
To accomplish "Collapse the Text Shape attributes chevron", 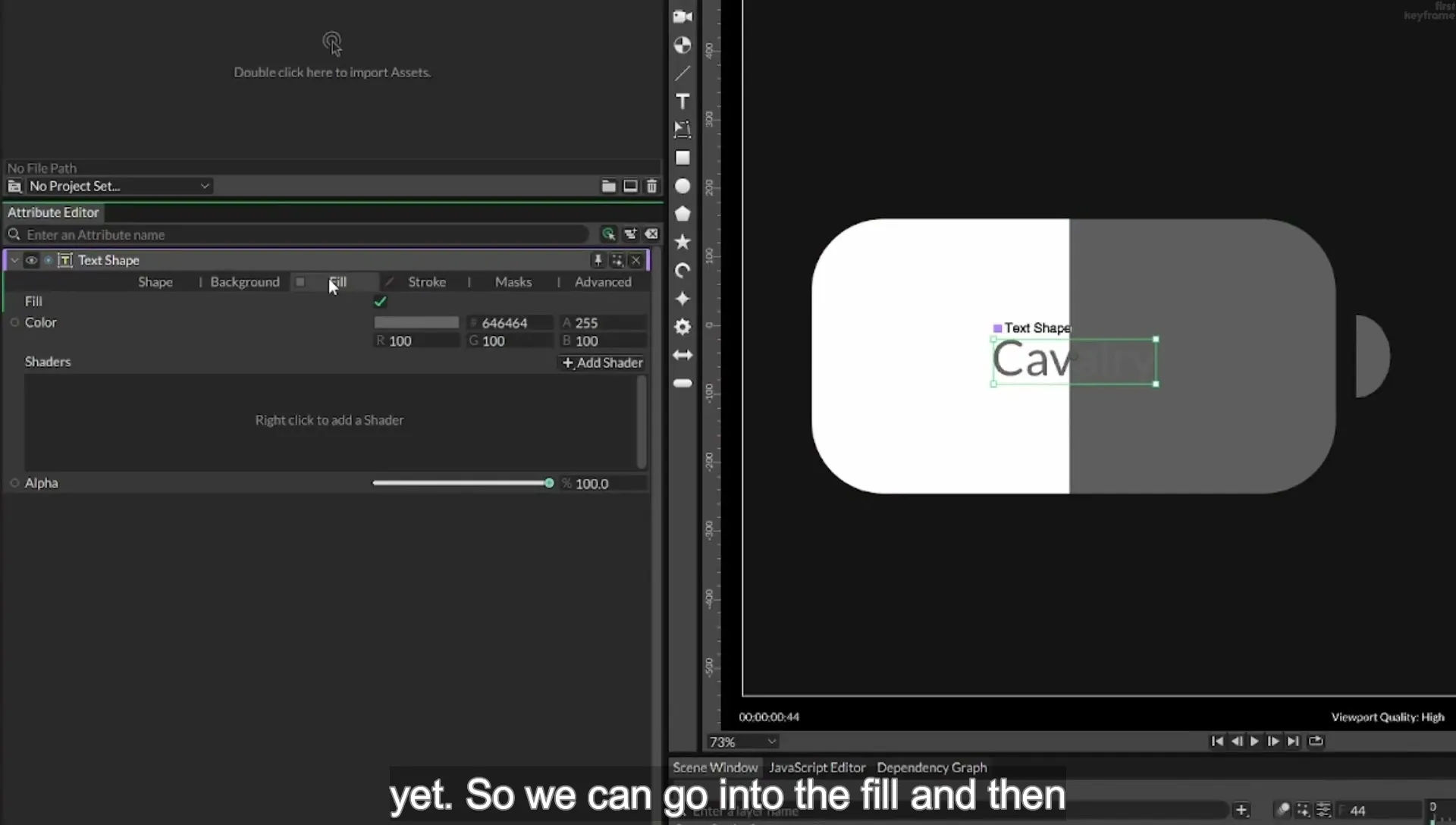I will [14, 261].
